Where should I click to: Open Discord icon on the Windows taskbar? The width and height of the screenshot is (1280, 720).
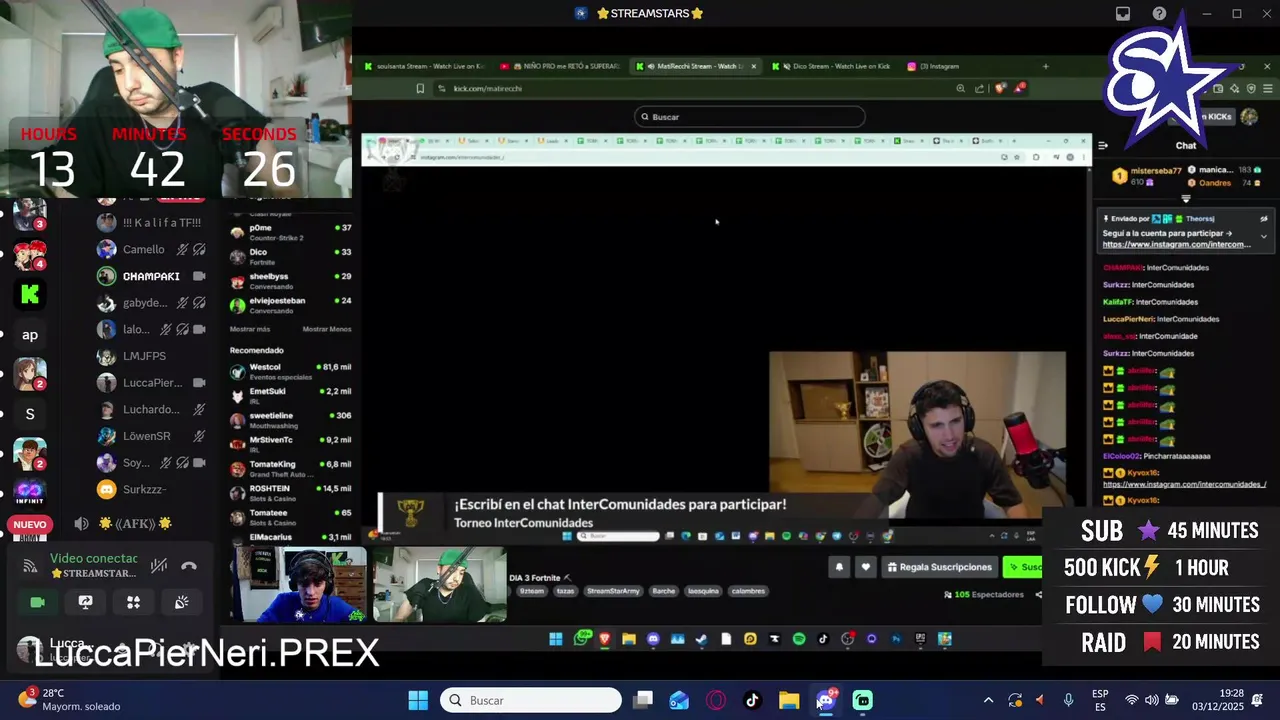click(826, 700)
